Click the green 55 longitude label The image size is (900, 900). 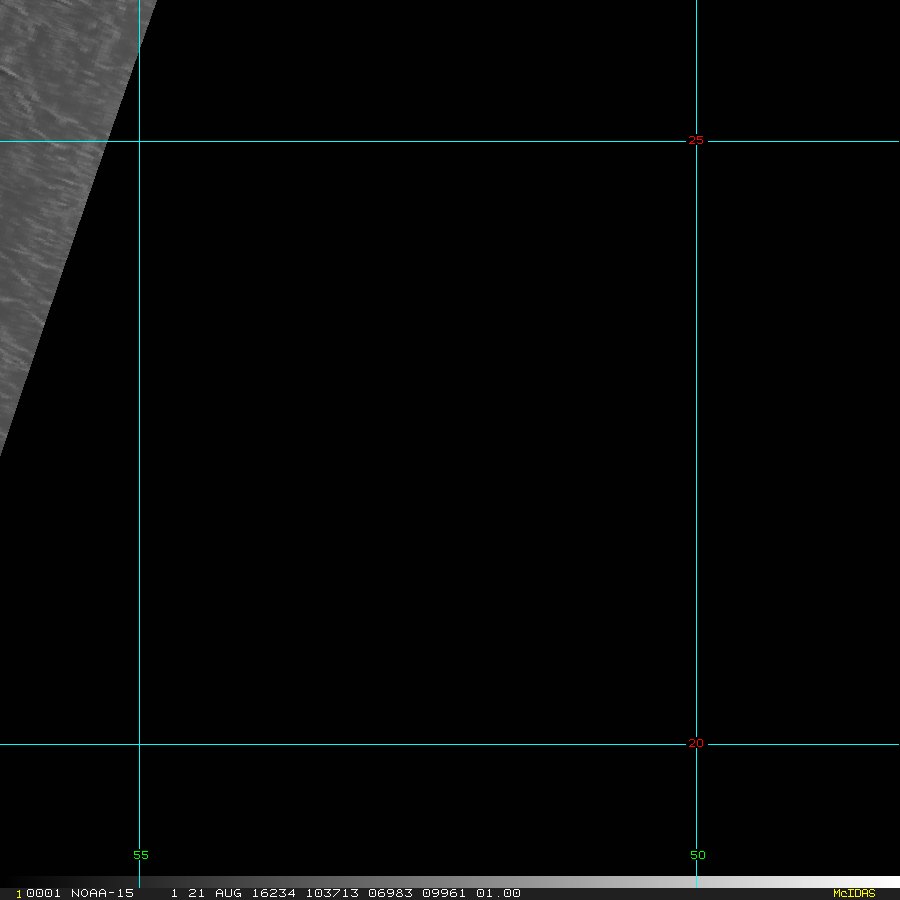pyautogui.click(x=140, y=855)
